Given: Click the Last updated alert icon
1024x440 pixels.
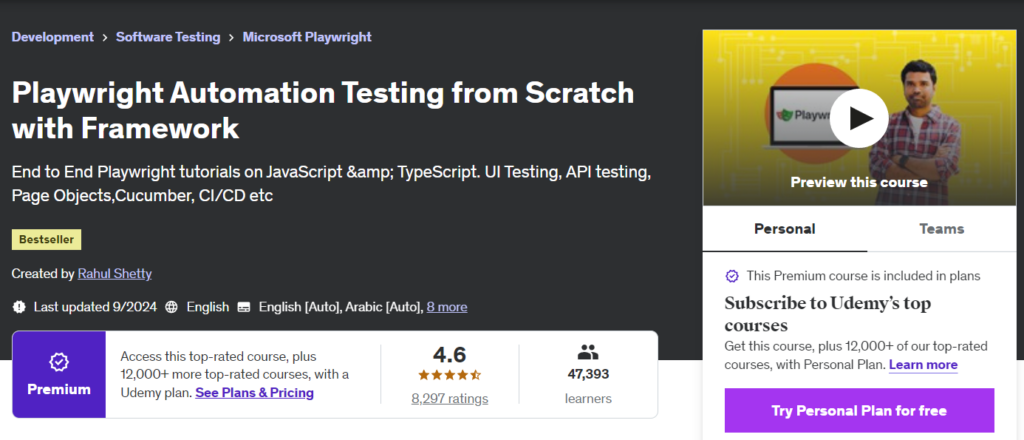Looking at the screenshot, I should tap(19, 307).
